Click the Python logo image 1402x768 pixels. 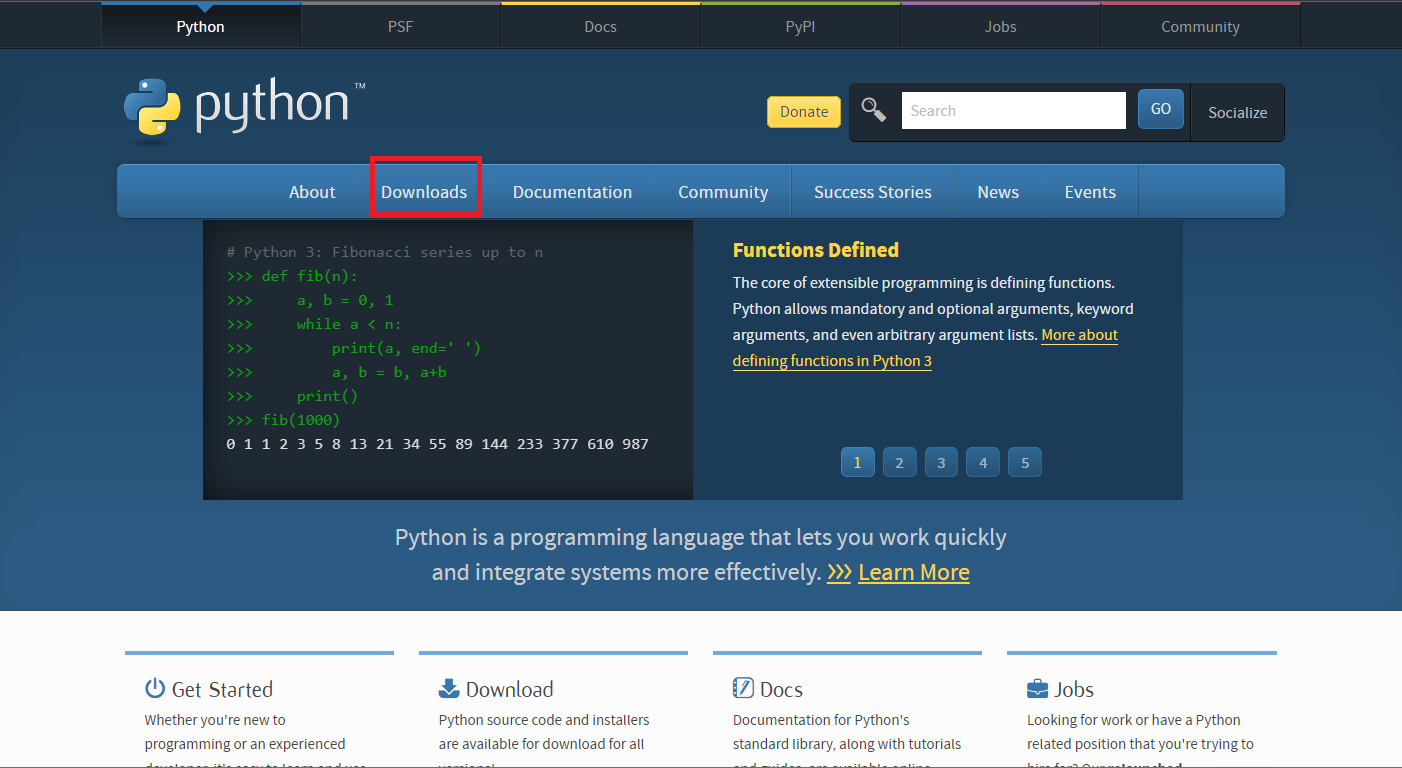[x=245, y=109]
